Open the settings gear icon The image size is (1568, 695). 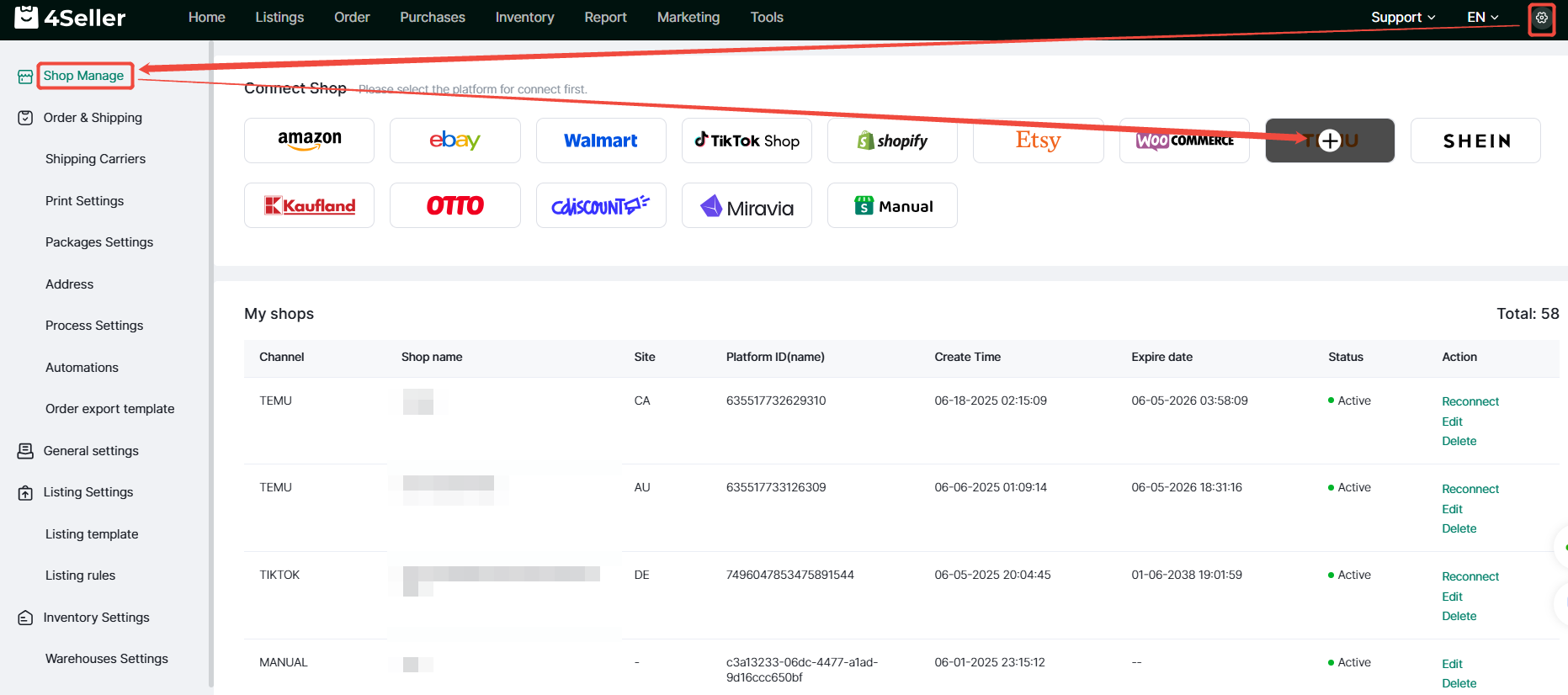click(x=1541, y=18)
